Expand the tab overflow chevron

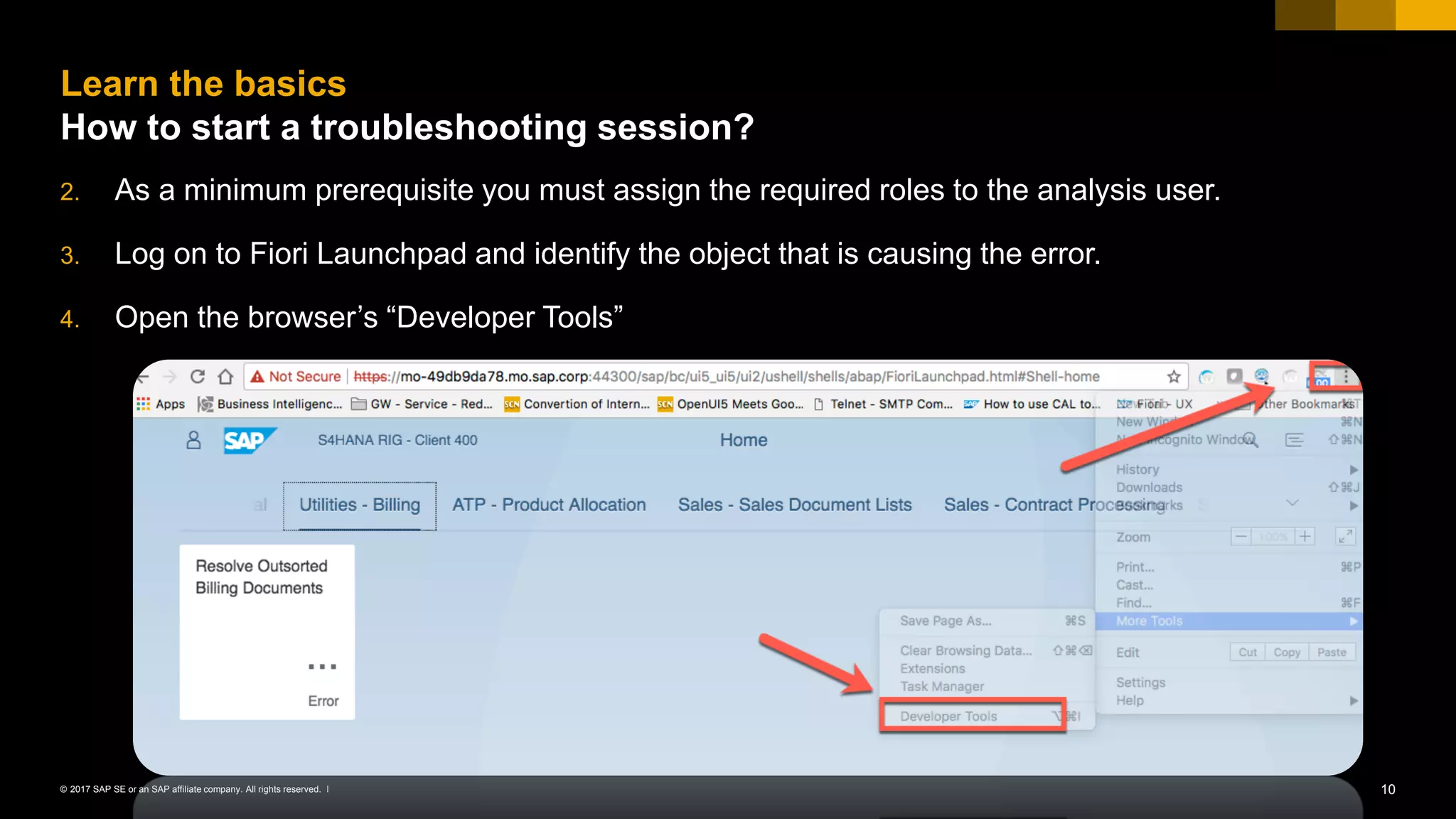(1292, 503)
